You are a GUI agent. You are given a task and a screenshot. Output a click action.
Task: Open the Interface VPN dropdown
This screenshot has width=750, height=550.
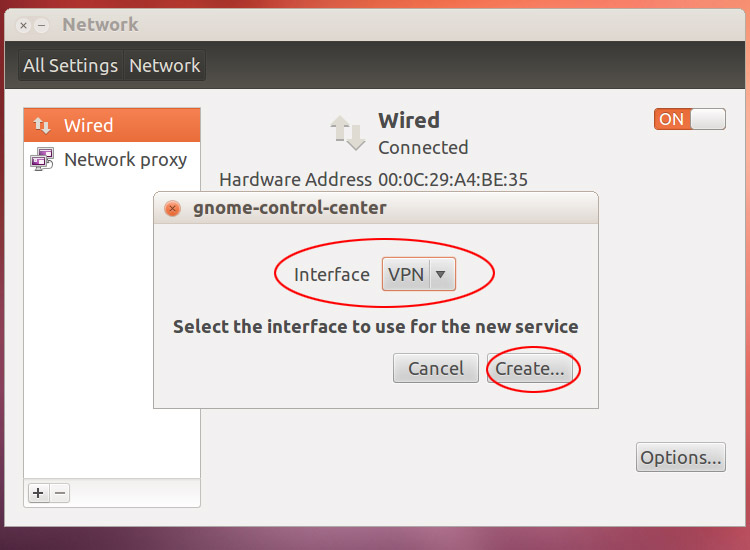419,275
